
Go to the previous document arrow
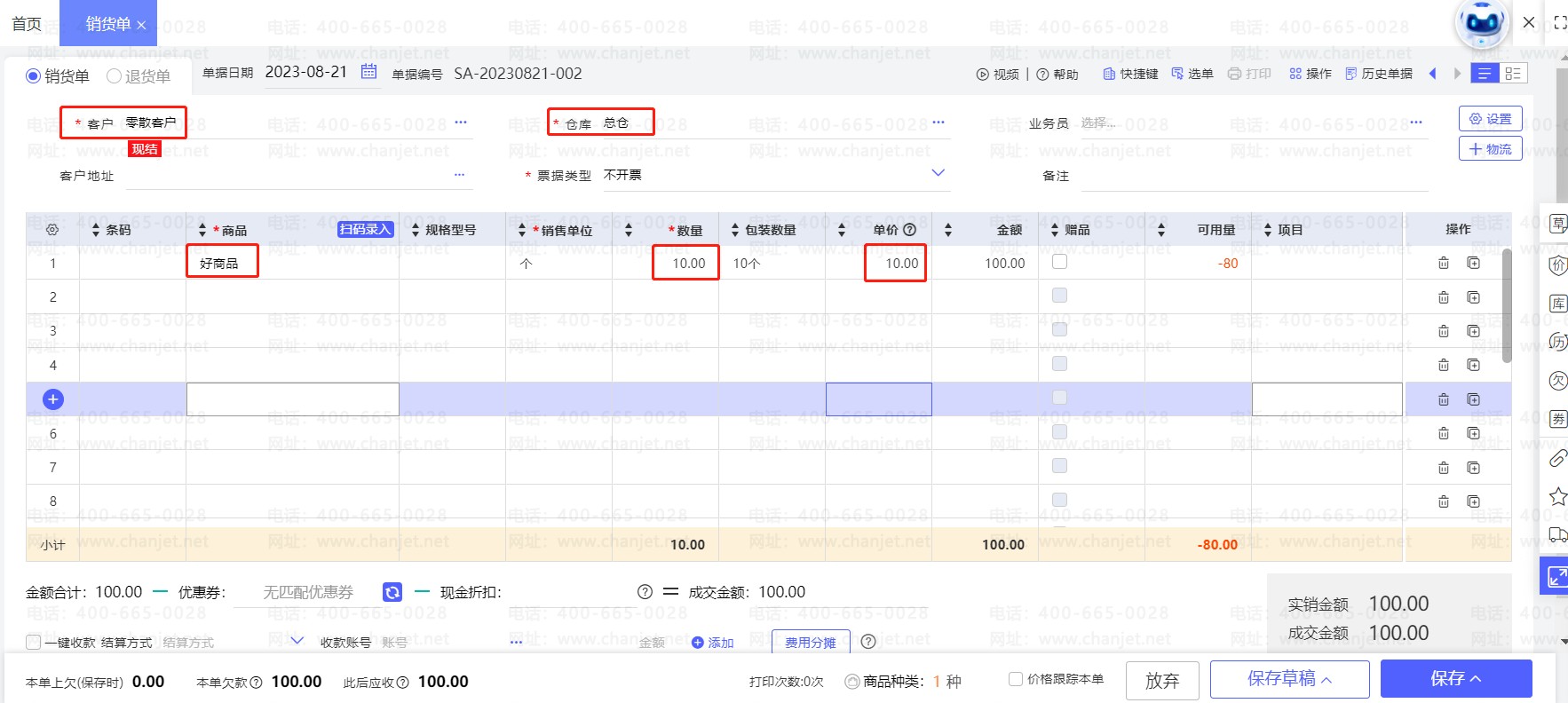pos(1433,74)
